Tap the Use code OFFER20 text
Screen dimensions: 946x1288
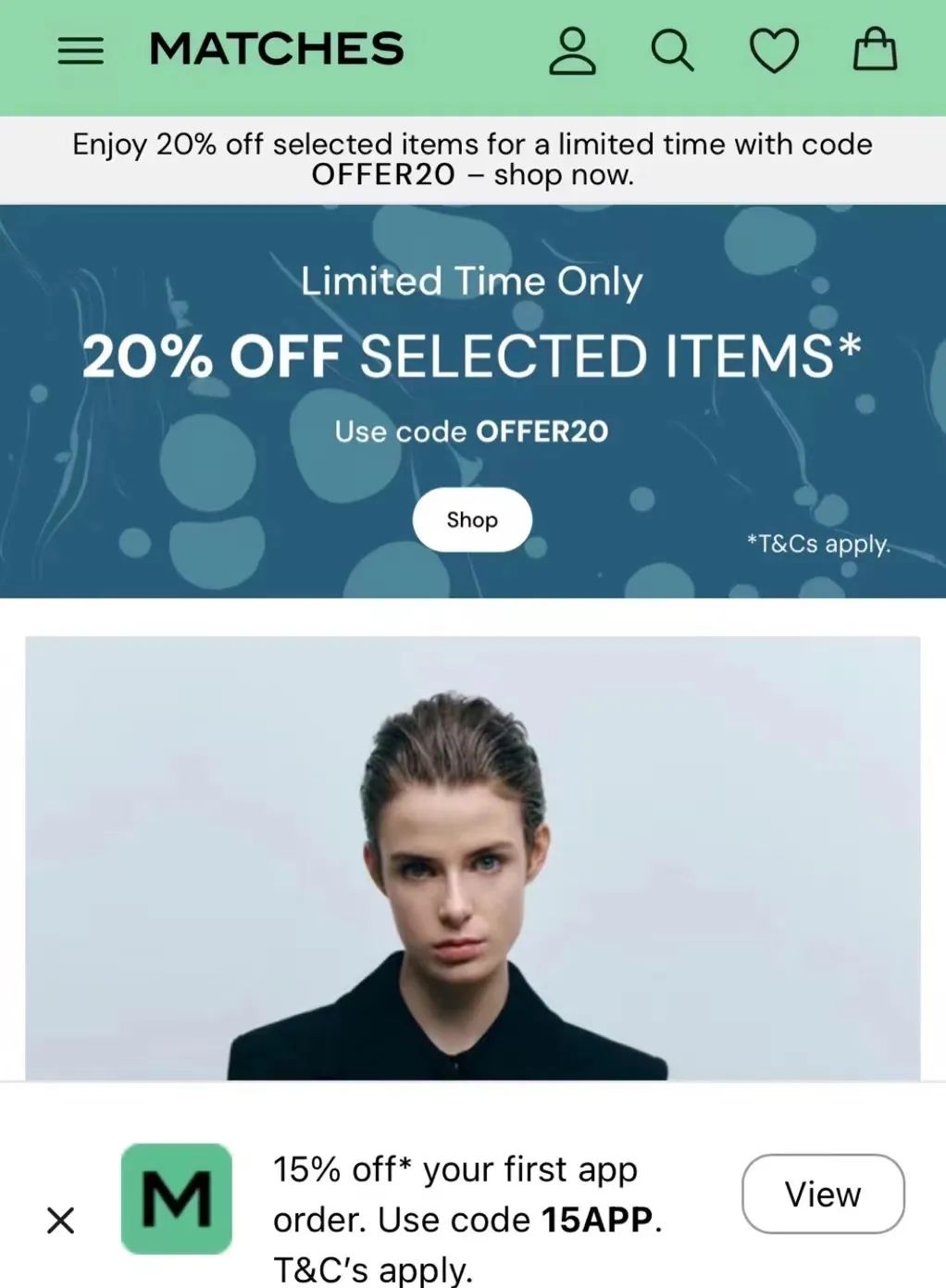pos(472,431)
